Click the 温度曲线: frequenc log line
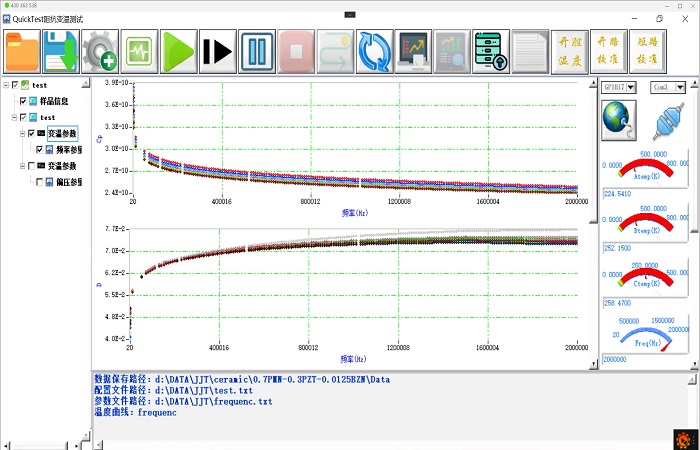This screenshot has width=700, height=450. pos(135,412)
